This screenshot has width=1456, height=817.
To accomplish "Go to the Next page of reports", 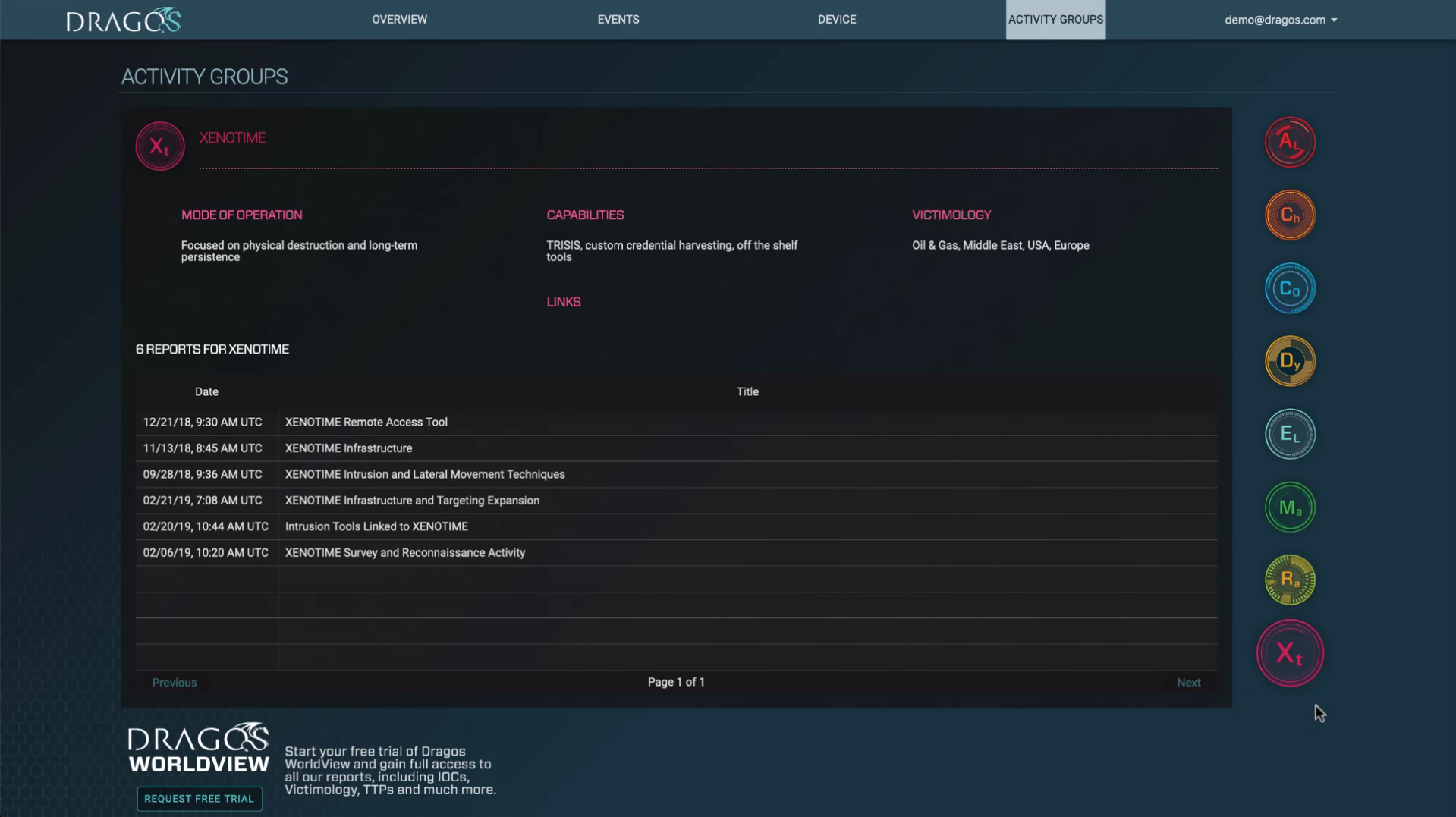I will pyautogui.click(x=1189, y=683).
